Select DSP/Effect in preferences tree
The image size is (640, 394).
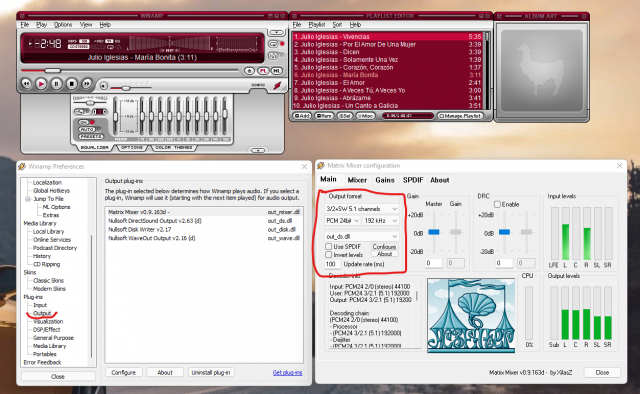pyautogui.click(x=47, y=329)
